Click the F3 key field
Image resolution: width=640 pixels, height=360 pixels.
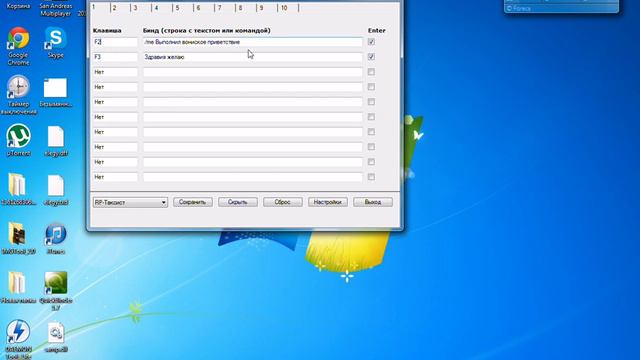click(115, 57)
